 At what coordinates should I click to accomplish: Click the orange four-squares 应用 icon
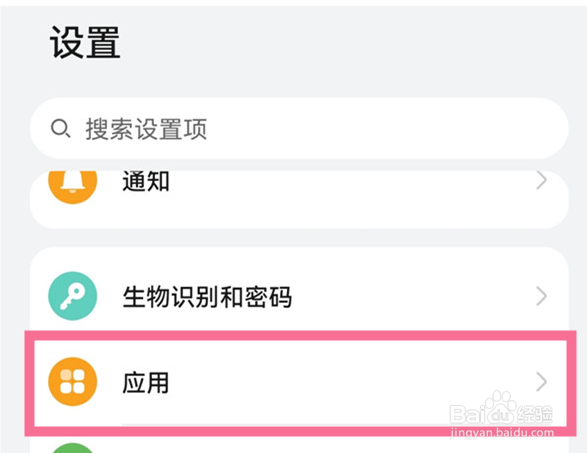tap(73, 381)
